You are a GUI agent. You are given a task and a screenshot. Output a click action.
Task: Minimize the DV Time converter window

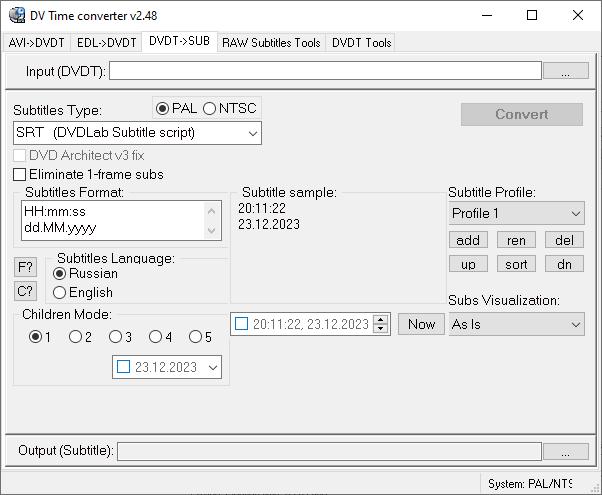click(487, 15)
